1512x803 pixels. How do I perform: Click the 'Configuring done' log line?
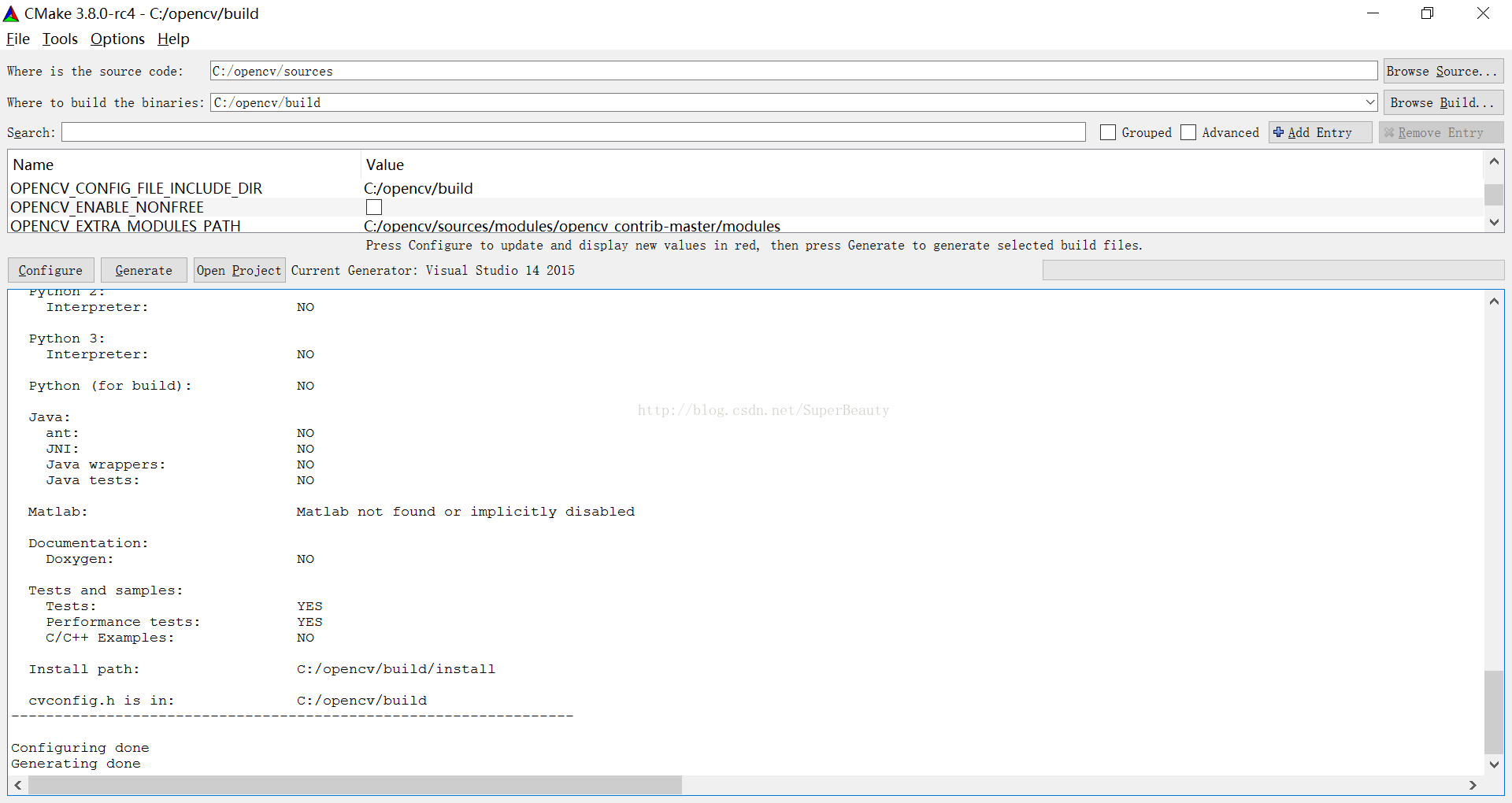pyautogui.click(x=80, y=748)
